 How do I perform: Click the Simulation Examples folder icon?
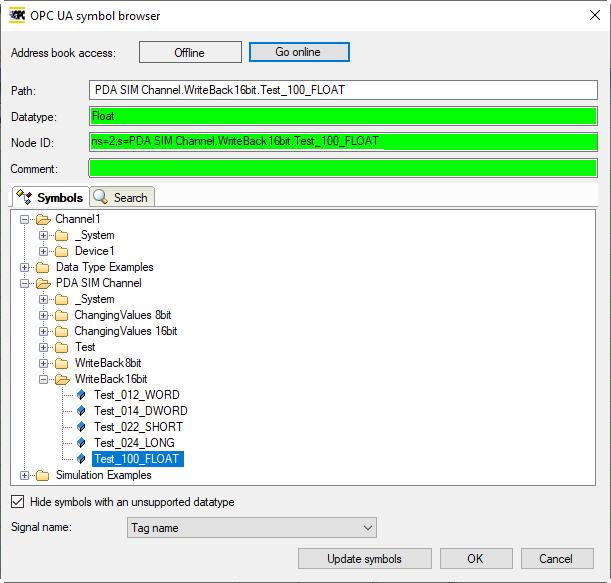pyautogui.click(x=42, y=475)
